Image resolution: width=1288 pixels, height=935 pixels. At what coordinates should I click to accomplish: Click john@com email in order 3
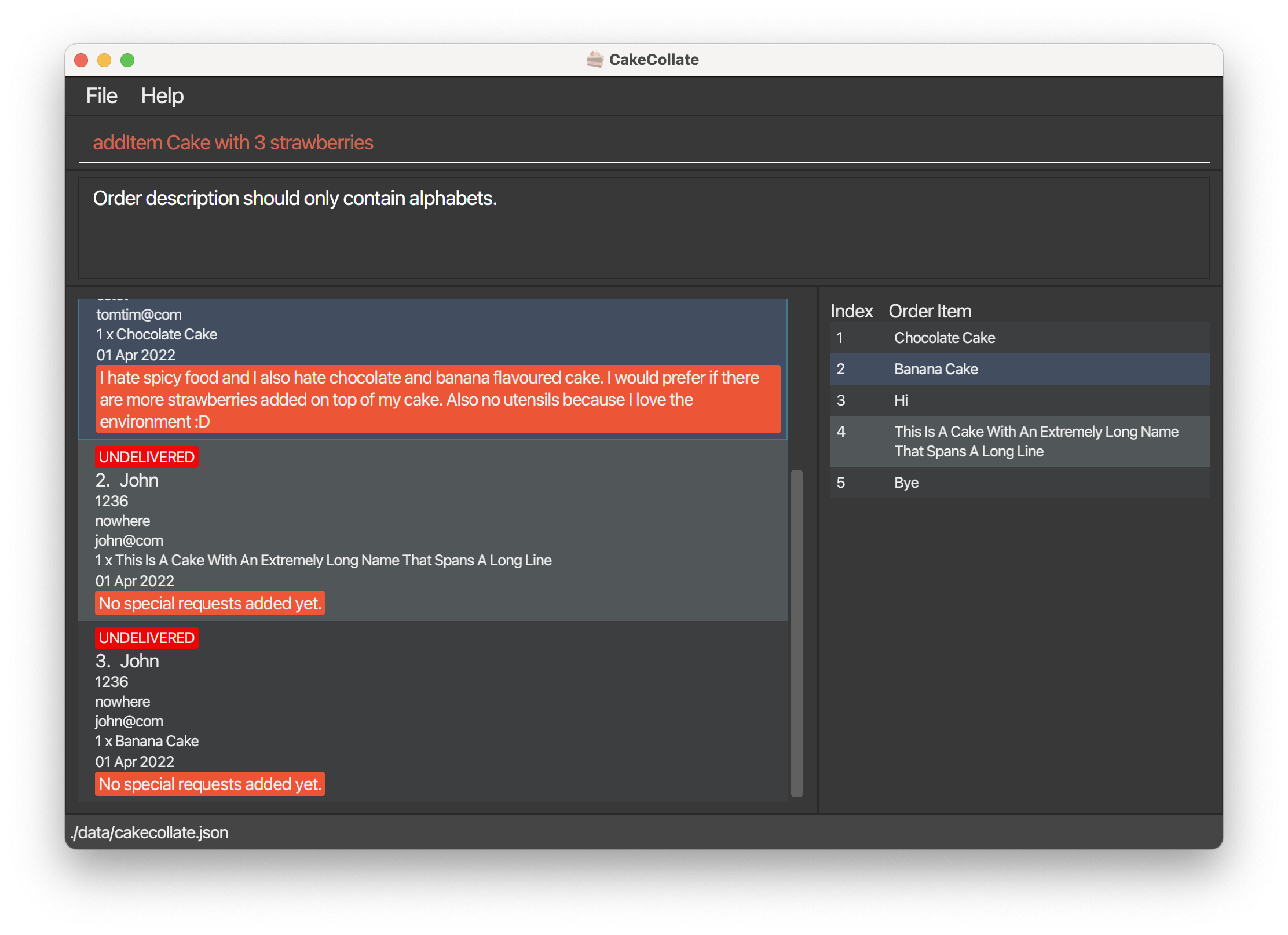click(129, 721)
